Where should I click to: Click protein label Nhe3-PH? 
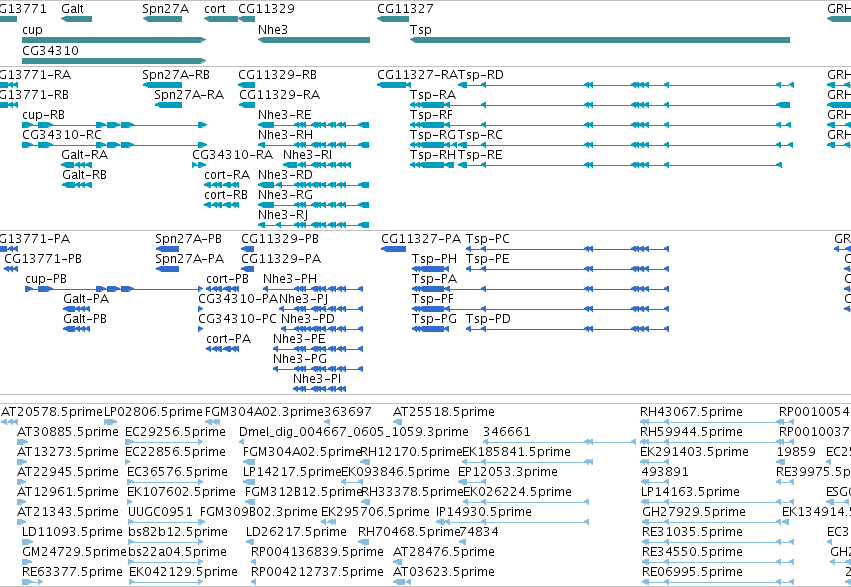[290, 279]
